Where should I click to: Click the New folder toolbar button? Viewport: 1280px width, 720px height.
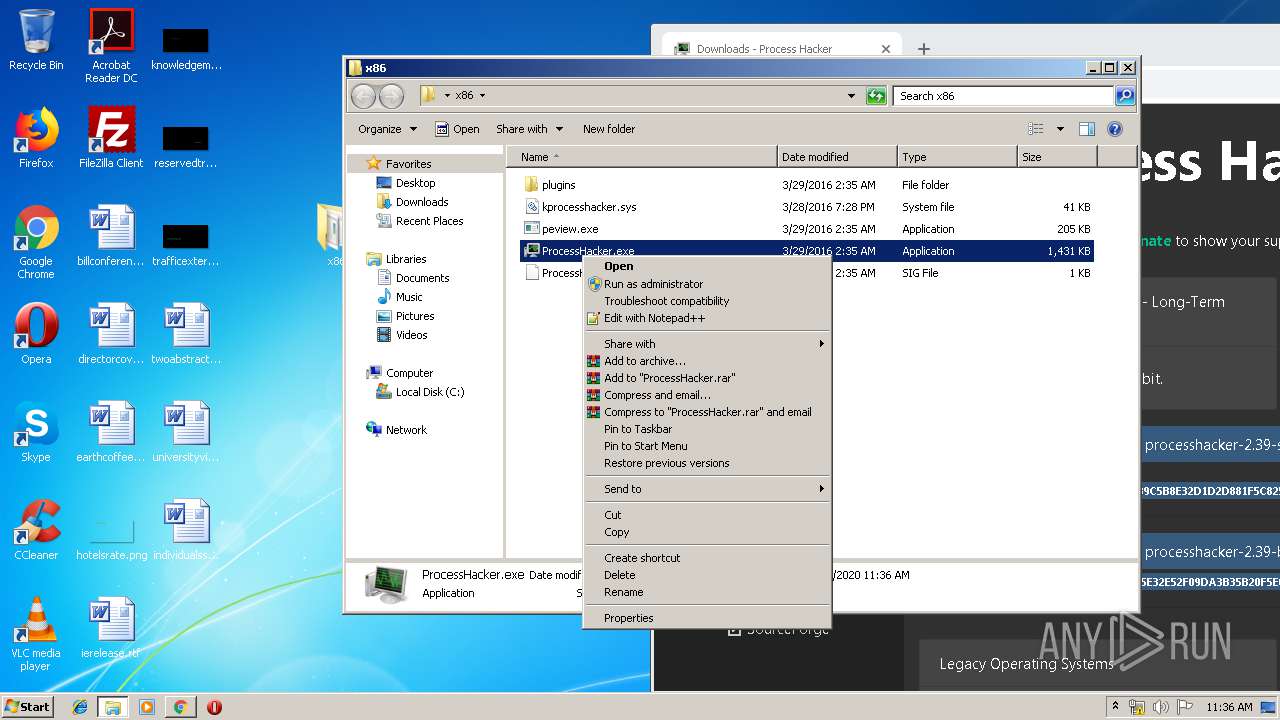tap(609, 129)
